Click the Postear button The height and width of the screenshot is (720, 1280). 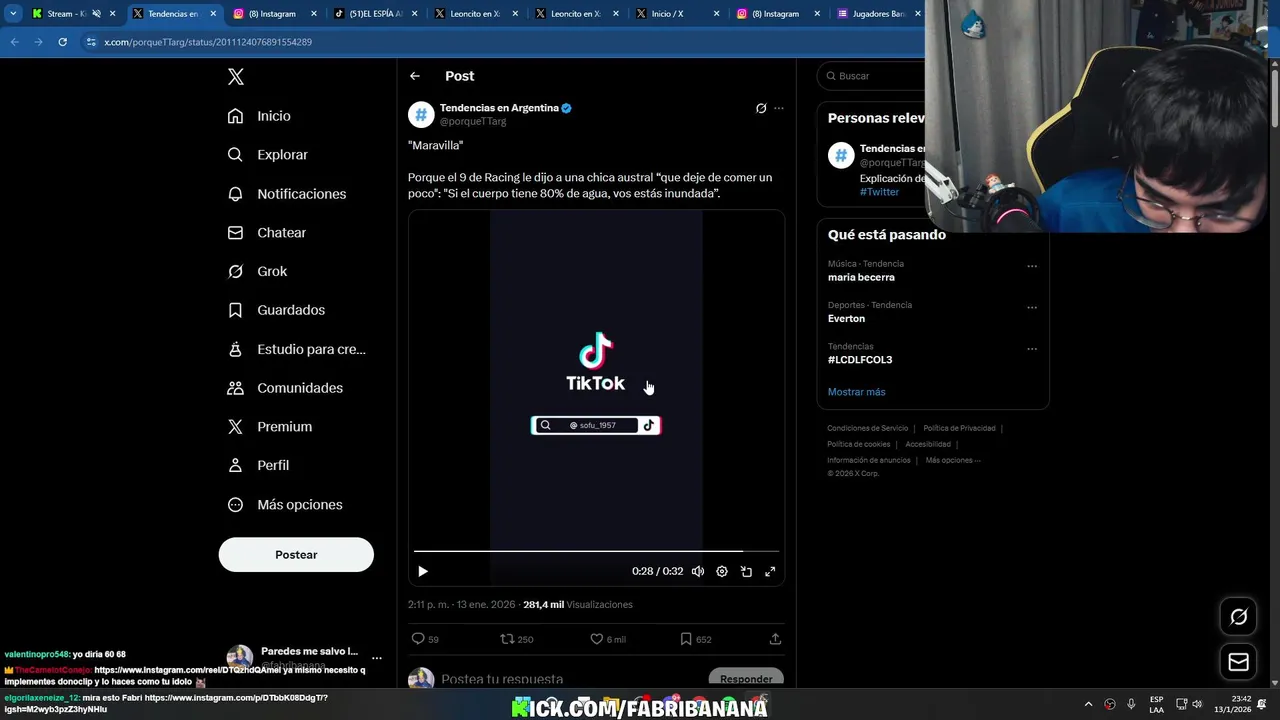tap(296, 555)
